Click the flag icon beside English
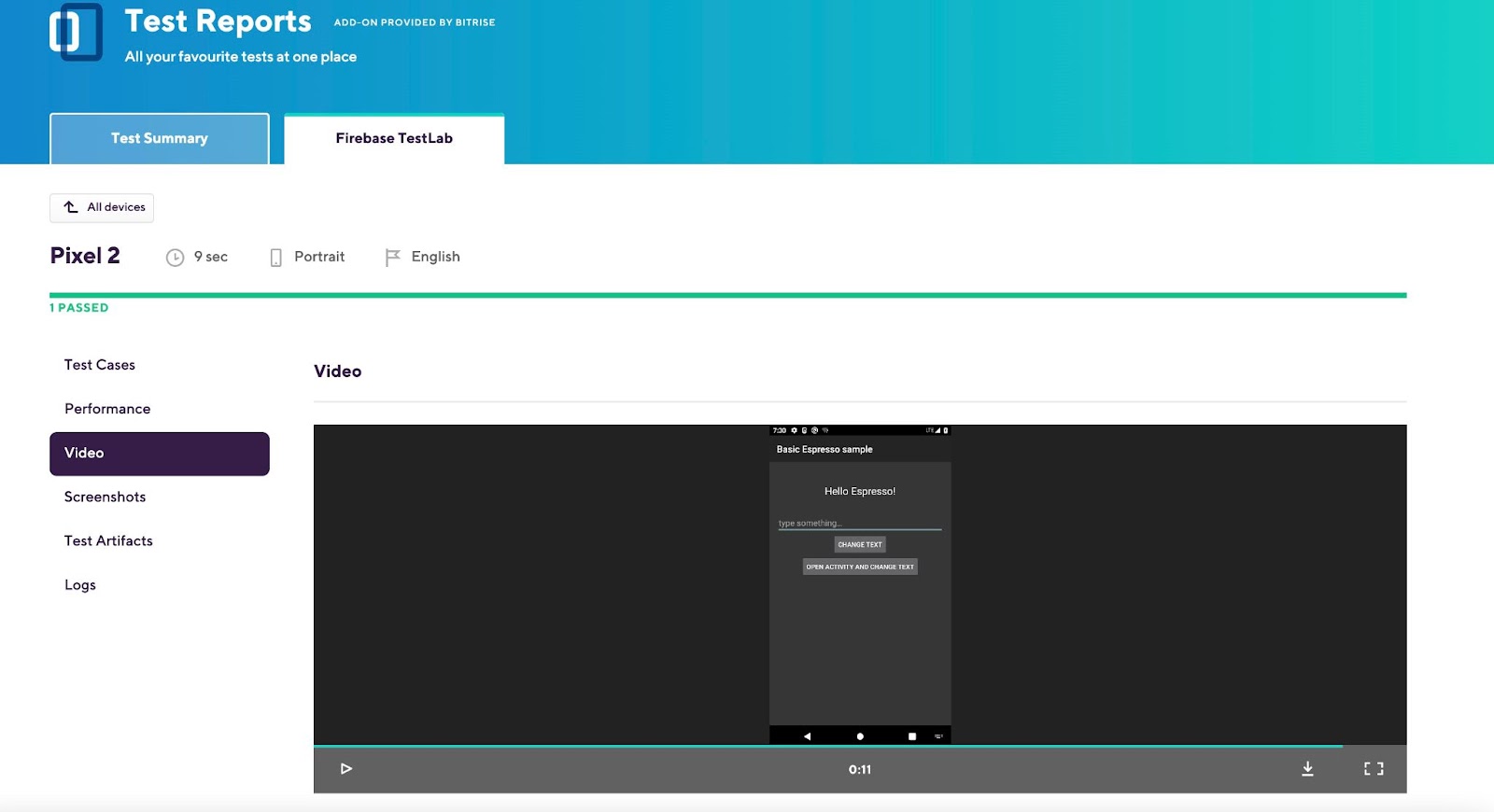 [392, 258]
